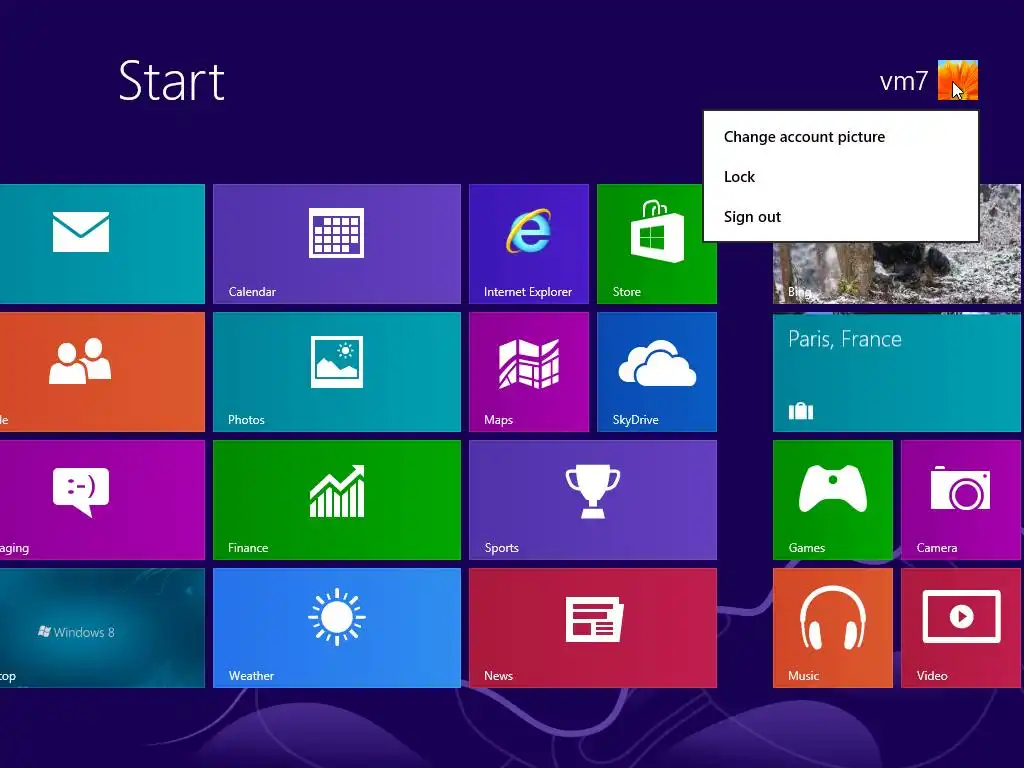Open the Maps tile
The width and height of the screenshot is (1024, 768).
(529, 372)
